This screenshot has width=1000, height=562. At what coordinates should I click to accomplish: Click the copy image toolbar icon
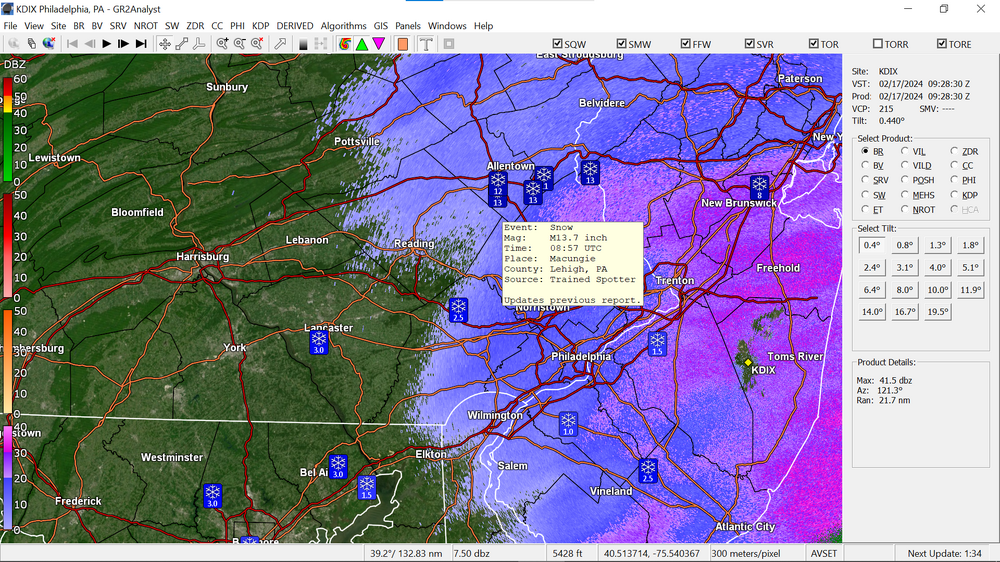(x=31, y=43)
